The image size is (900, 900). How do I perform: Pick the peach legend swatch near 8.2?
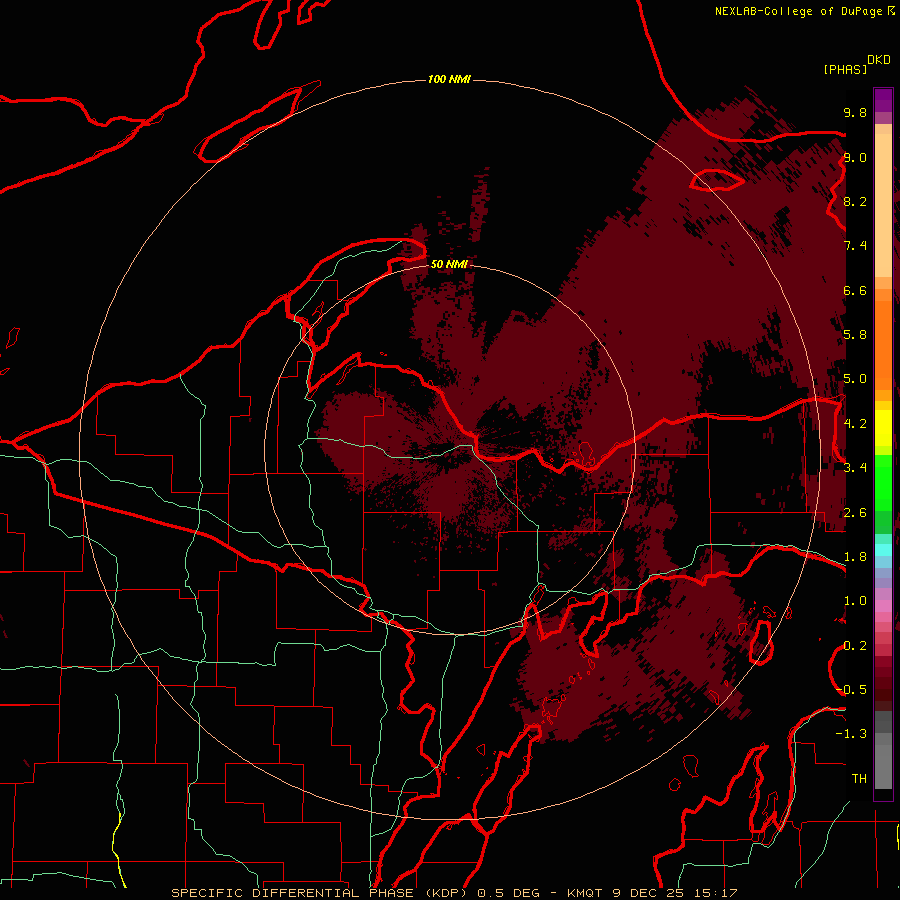click(x=883, y=205)
